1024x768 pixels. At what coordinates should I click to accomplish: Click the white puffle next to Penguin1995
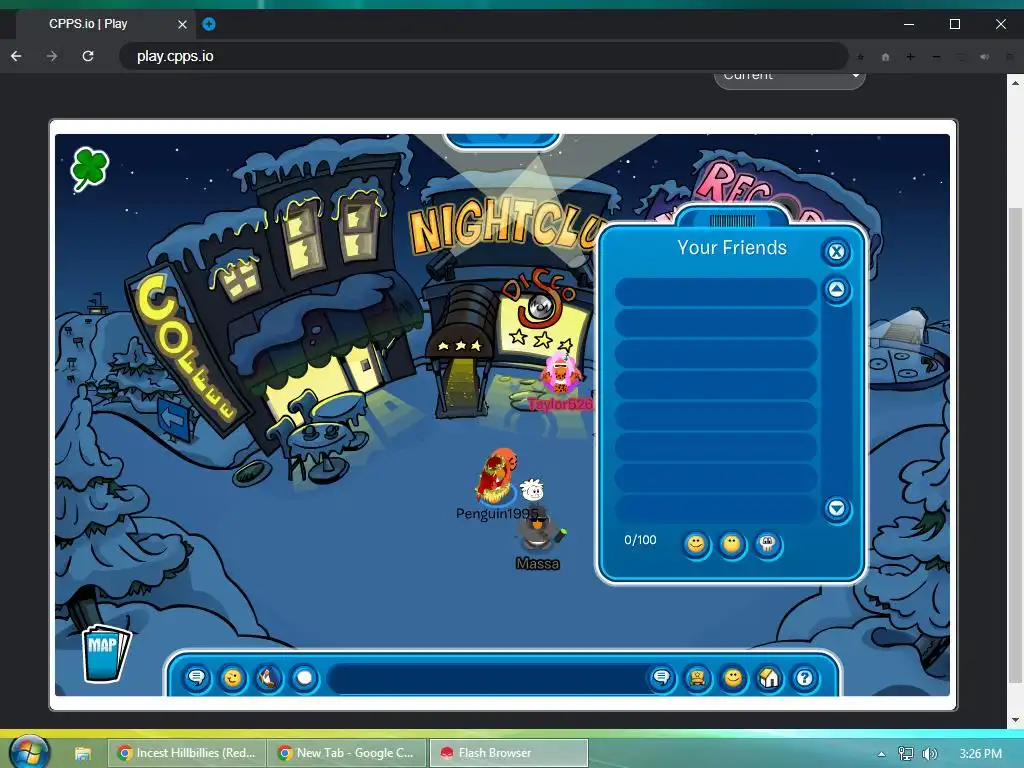click(x=533, y=490)
